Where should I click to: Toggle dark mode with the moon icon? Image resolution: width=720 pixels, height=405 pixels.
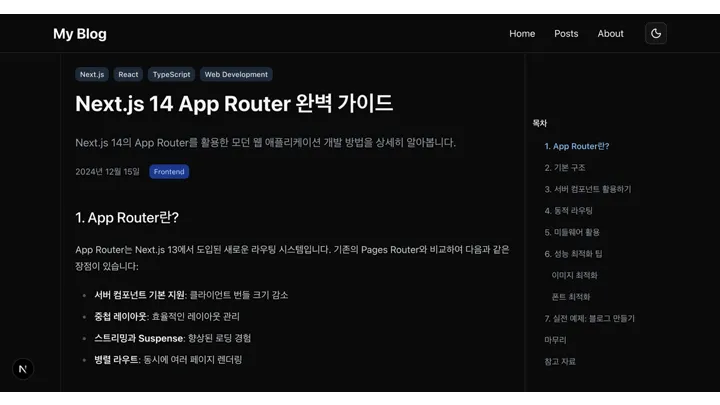656,34
